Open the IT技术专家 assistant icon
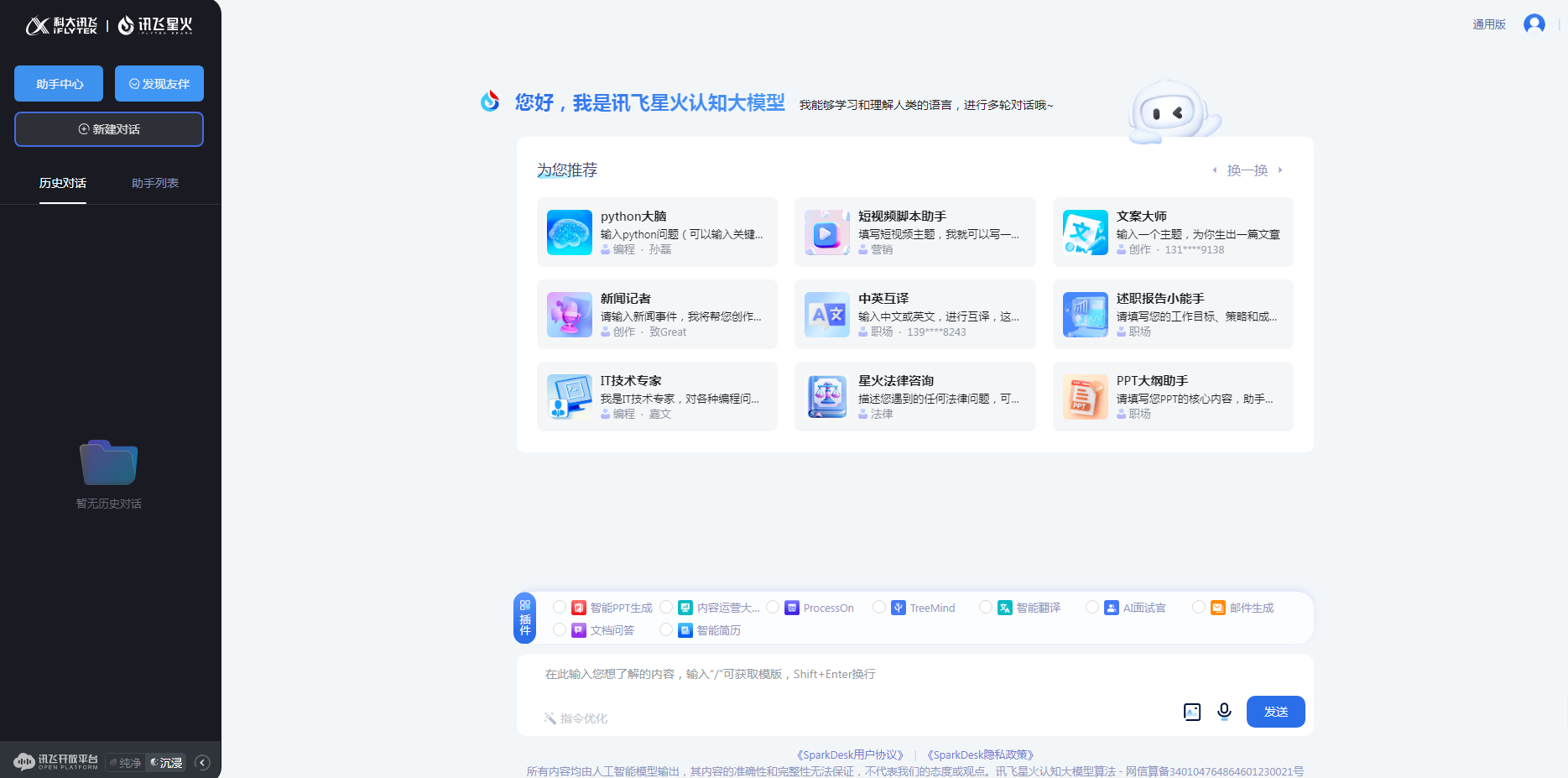 pos(570,397)
